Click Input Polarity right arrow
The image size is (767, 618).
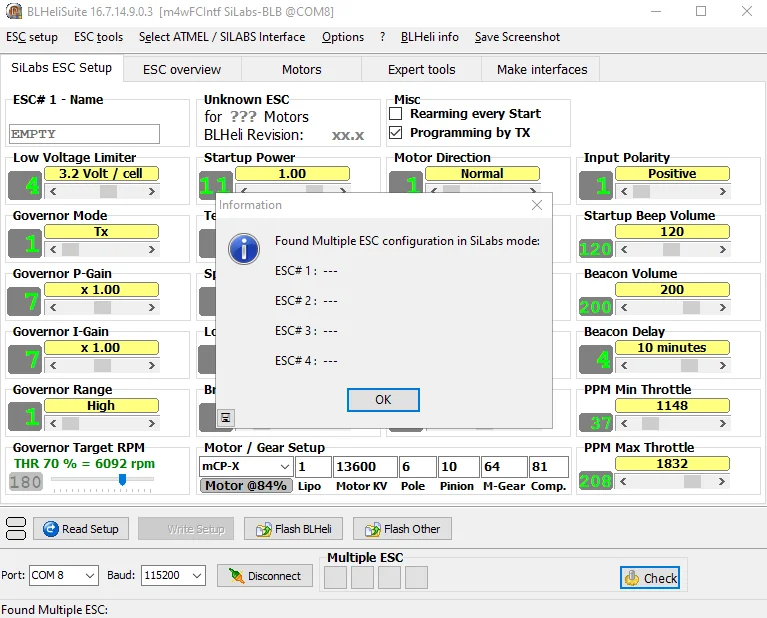point(723,192)
